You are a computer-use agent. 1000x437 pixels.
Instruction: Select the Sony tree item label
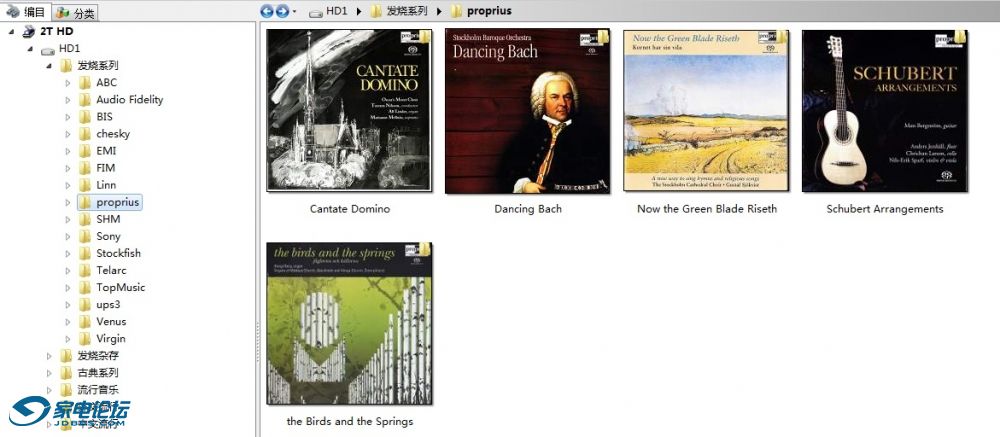tap(108, 237)
